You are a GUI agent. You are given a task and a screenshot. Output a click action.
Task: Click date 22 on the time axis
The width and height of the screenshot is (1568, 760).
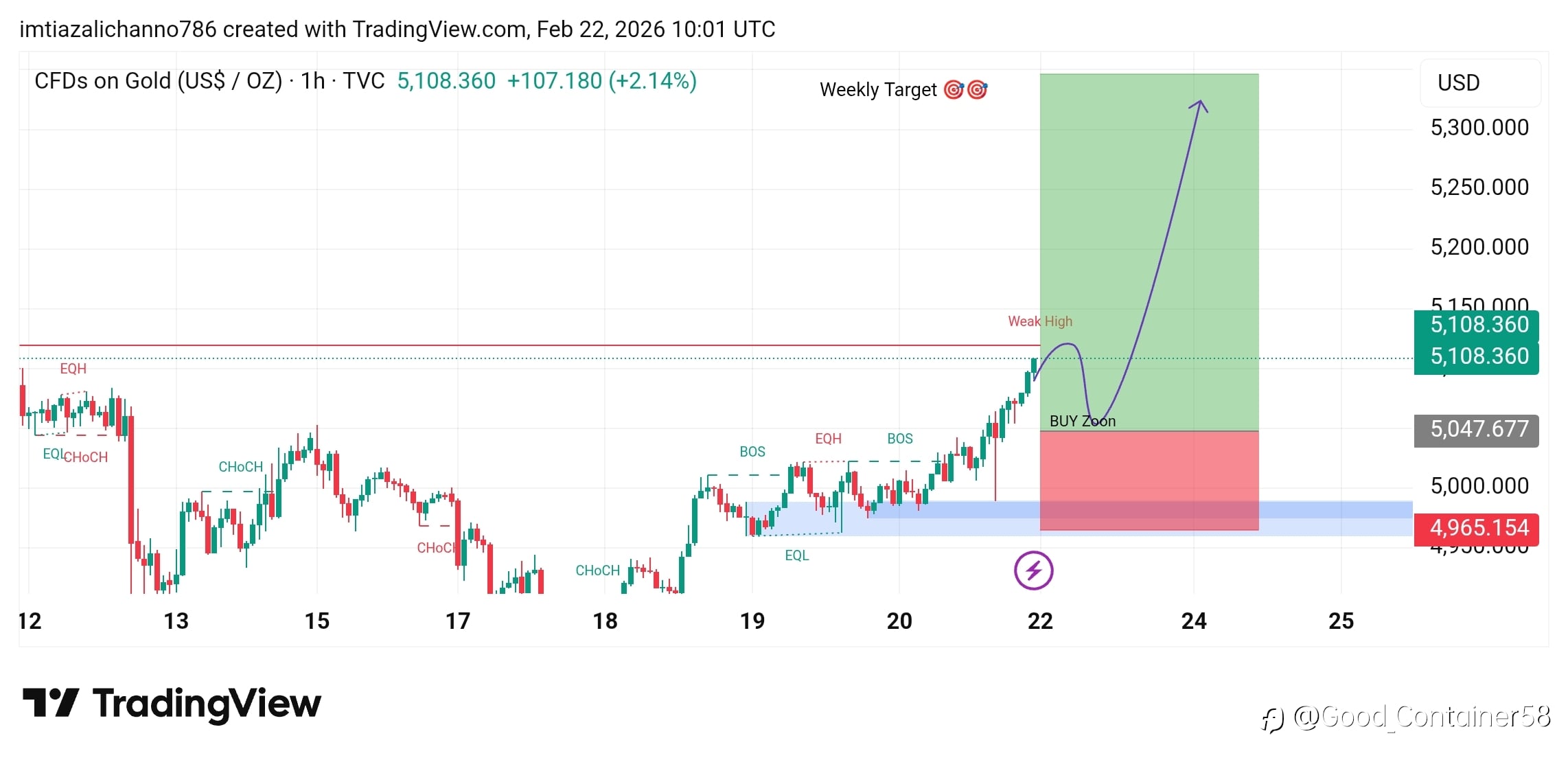(x=1039, y=621)
